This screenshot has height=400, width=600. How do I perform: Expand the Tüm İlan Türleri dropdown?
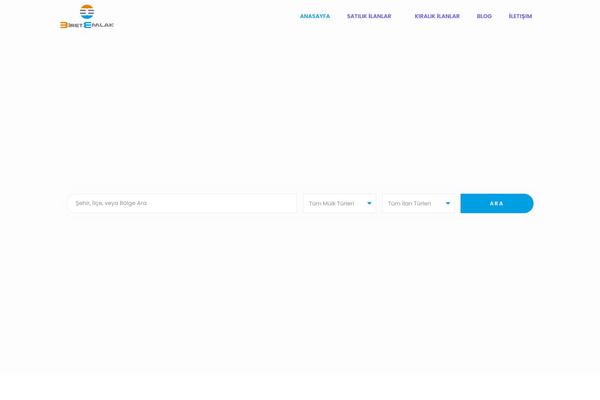tap(419, 203)
